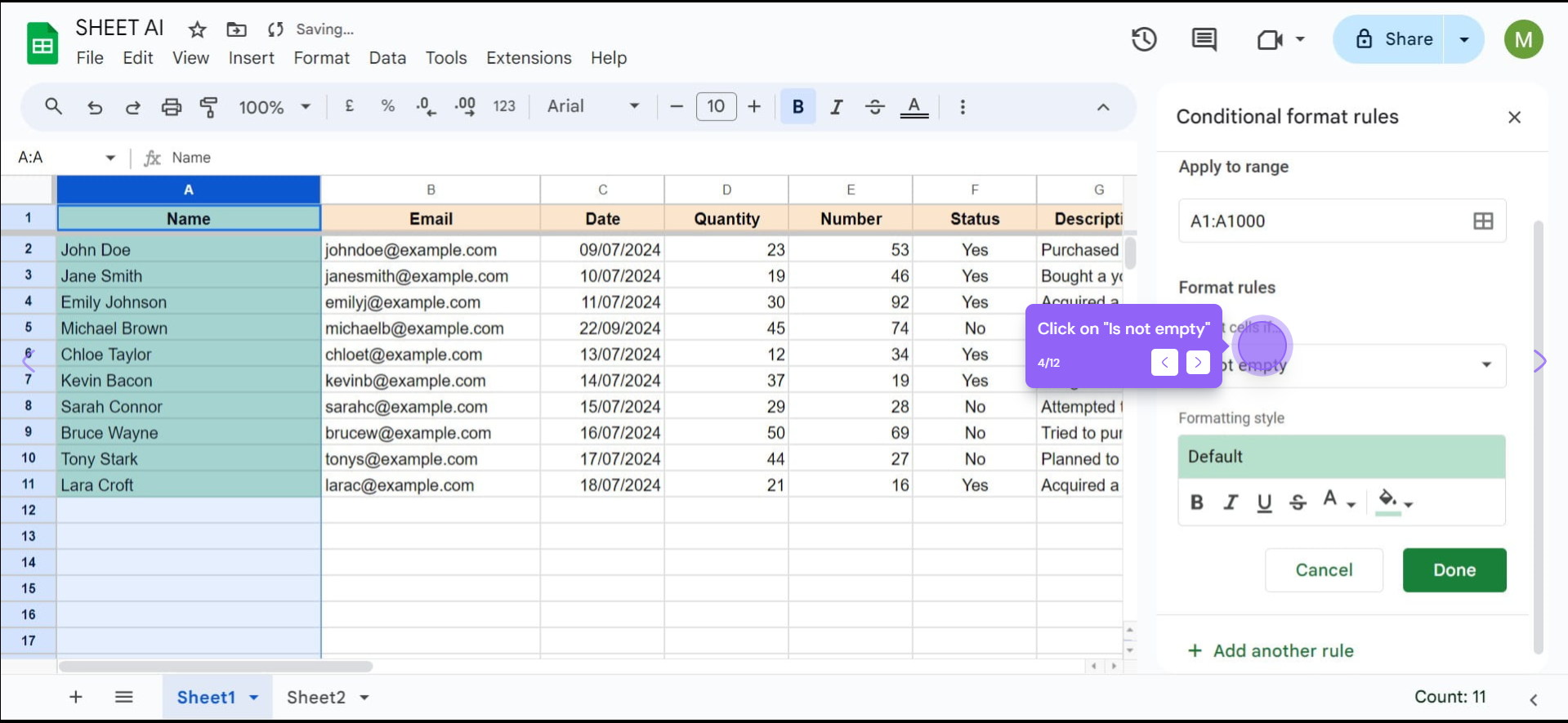
Task: Open the Tools menu
Action: (446, 58)
